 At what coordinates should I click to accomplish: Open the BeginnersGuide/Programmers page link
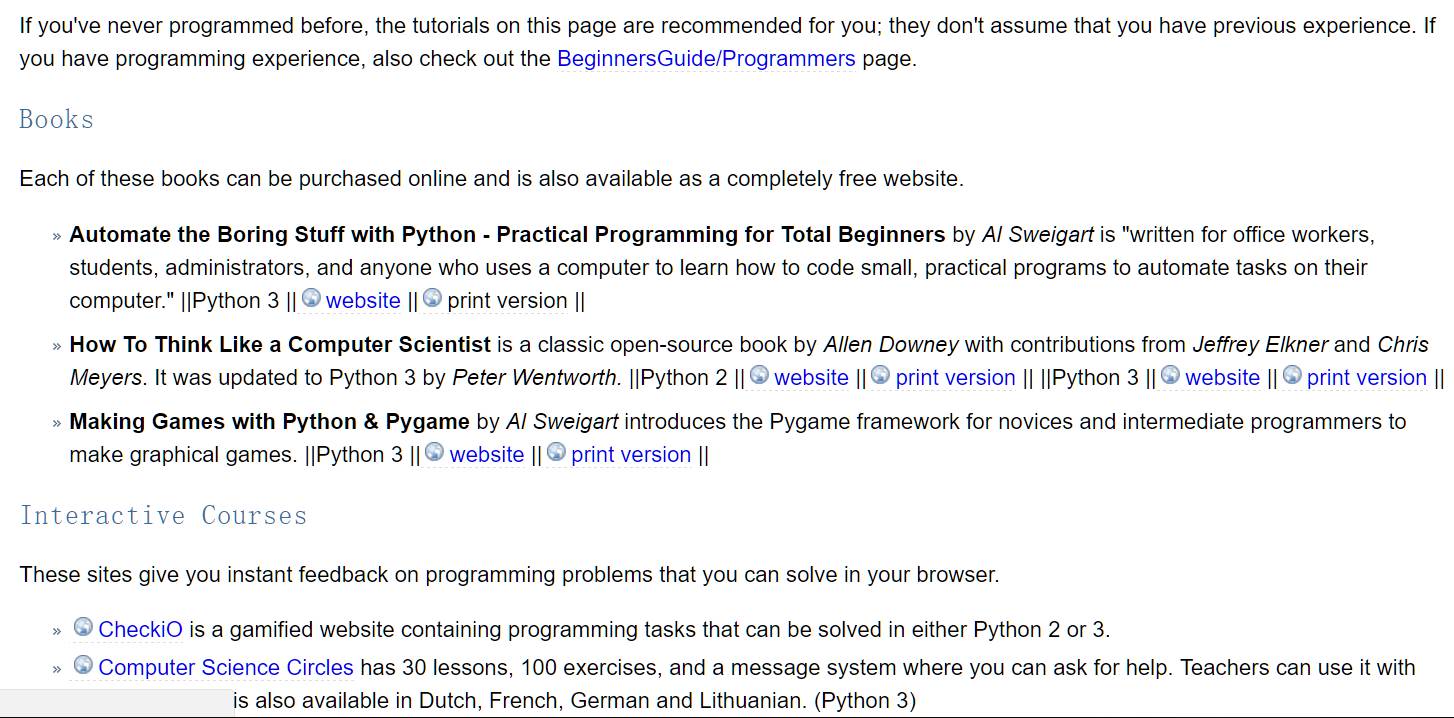706,58
